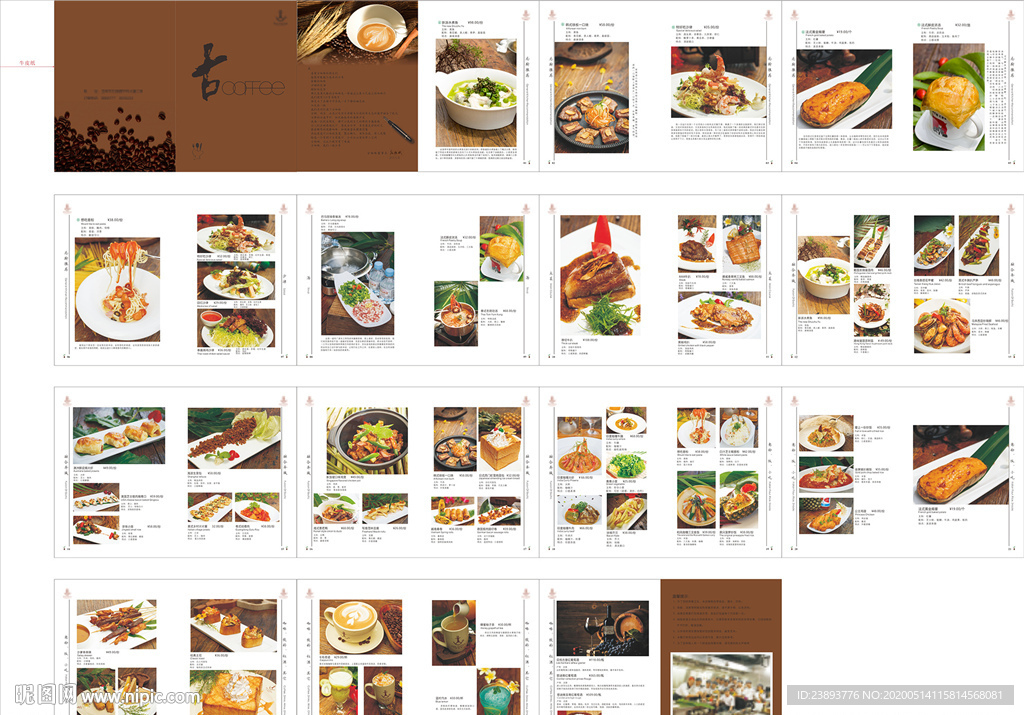Click the minced meat with lettuce leaf photo
1024x715 pixels.
234,437
